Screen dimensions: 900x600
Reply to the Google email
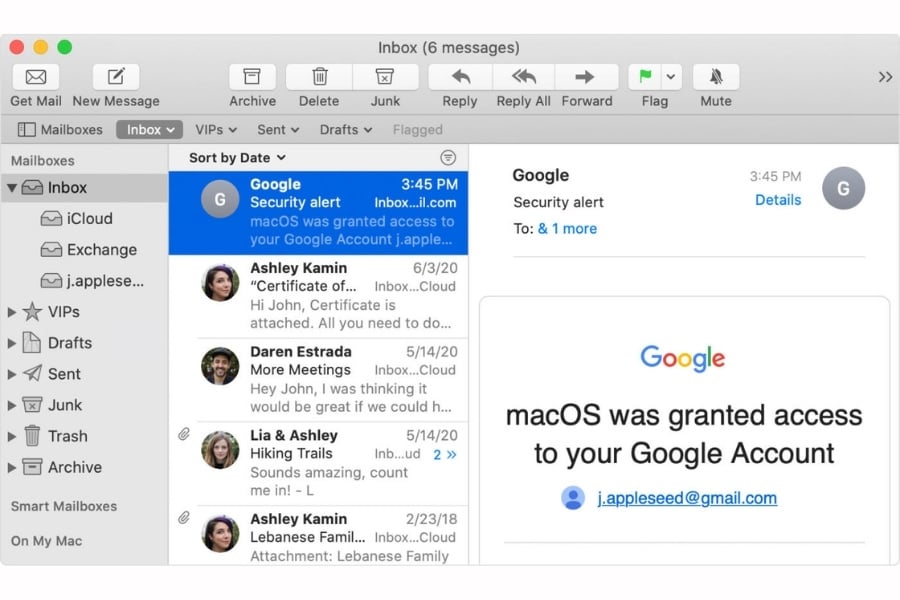click(460, 77)
